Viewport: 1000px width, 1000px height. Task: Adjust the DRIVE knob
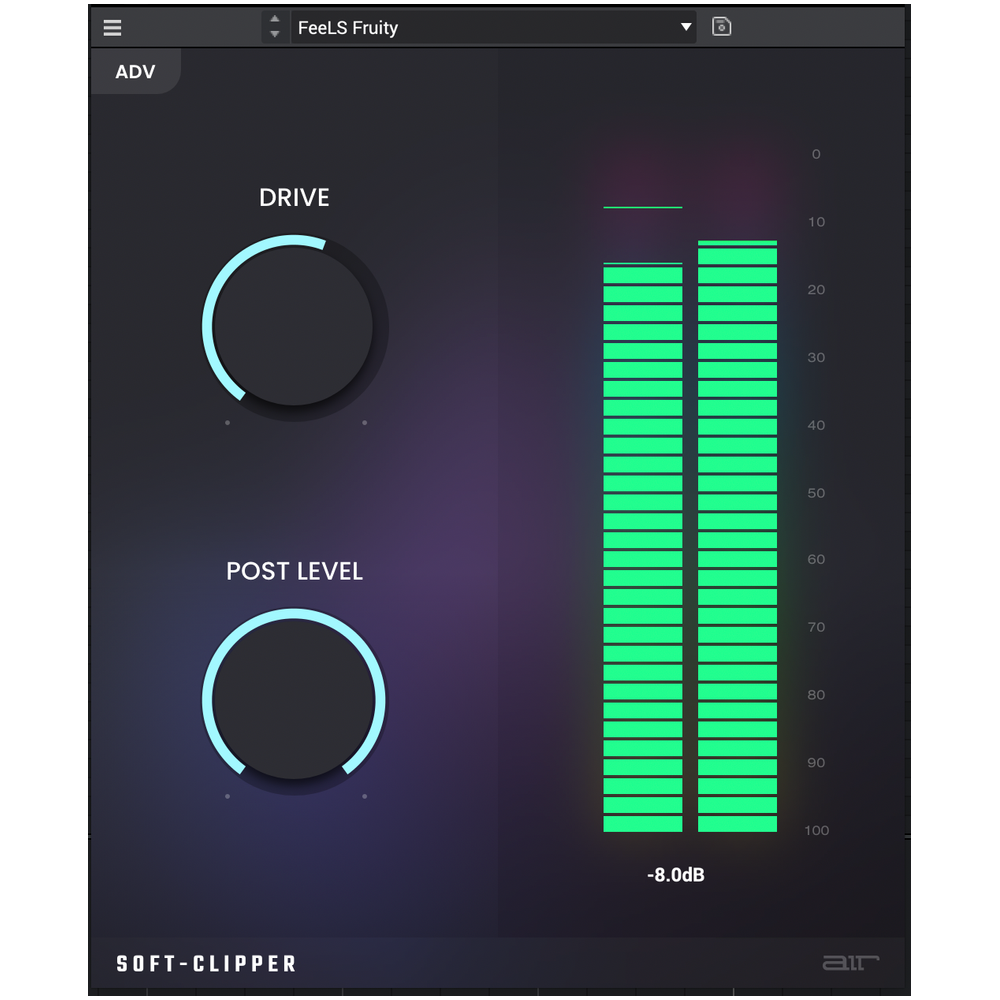(x=293, y=325)
